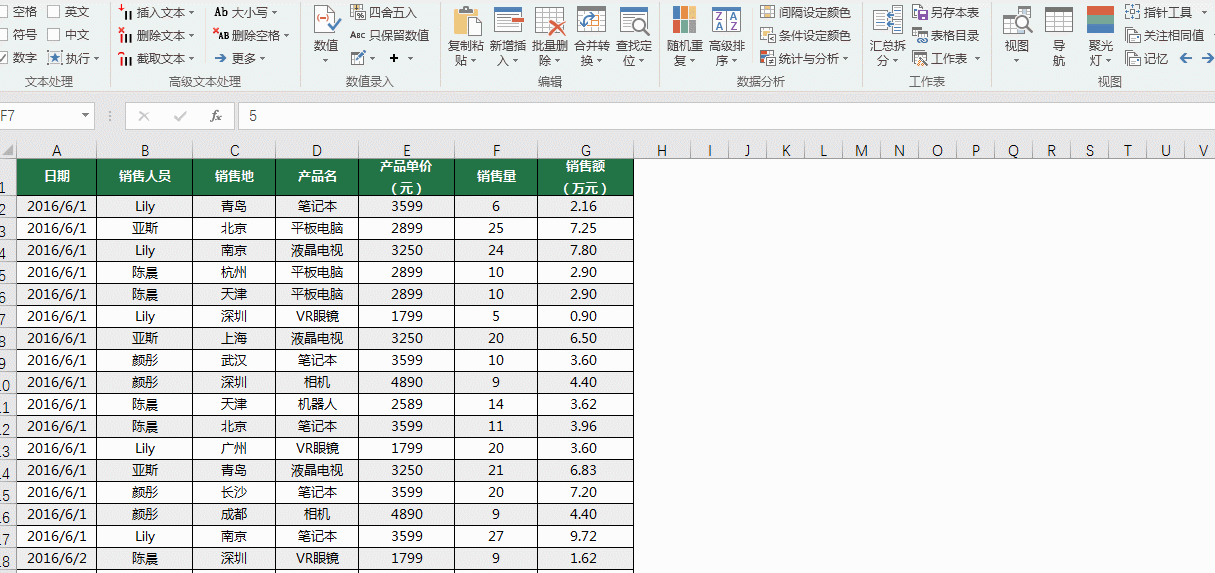Click the 销售量 header cell
This screenshot has height=573, width=1215.
point(496,176)
